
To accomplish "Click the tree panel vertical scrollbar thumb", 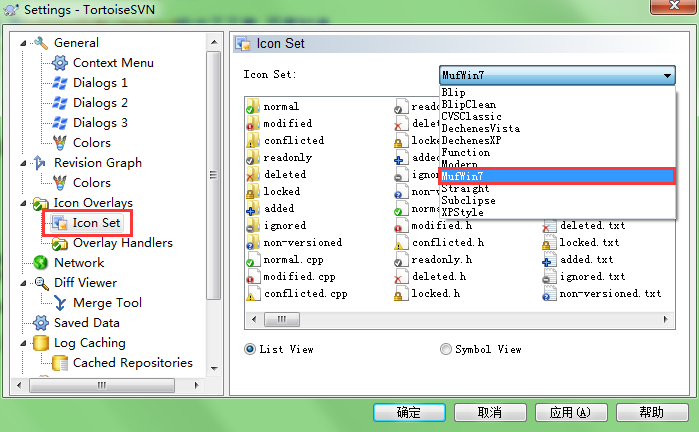I will tap(214, 175).
